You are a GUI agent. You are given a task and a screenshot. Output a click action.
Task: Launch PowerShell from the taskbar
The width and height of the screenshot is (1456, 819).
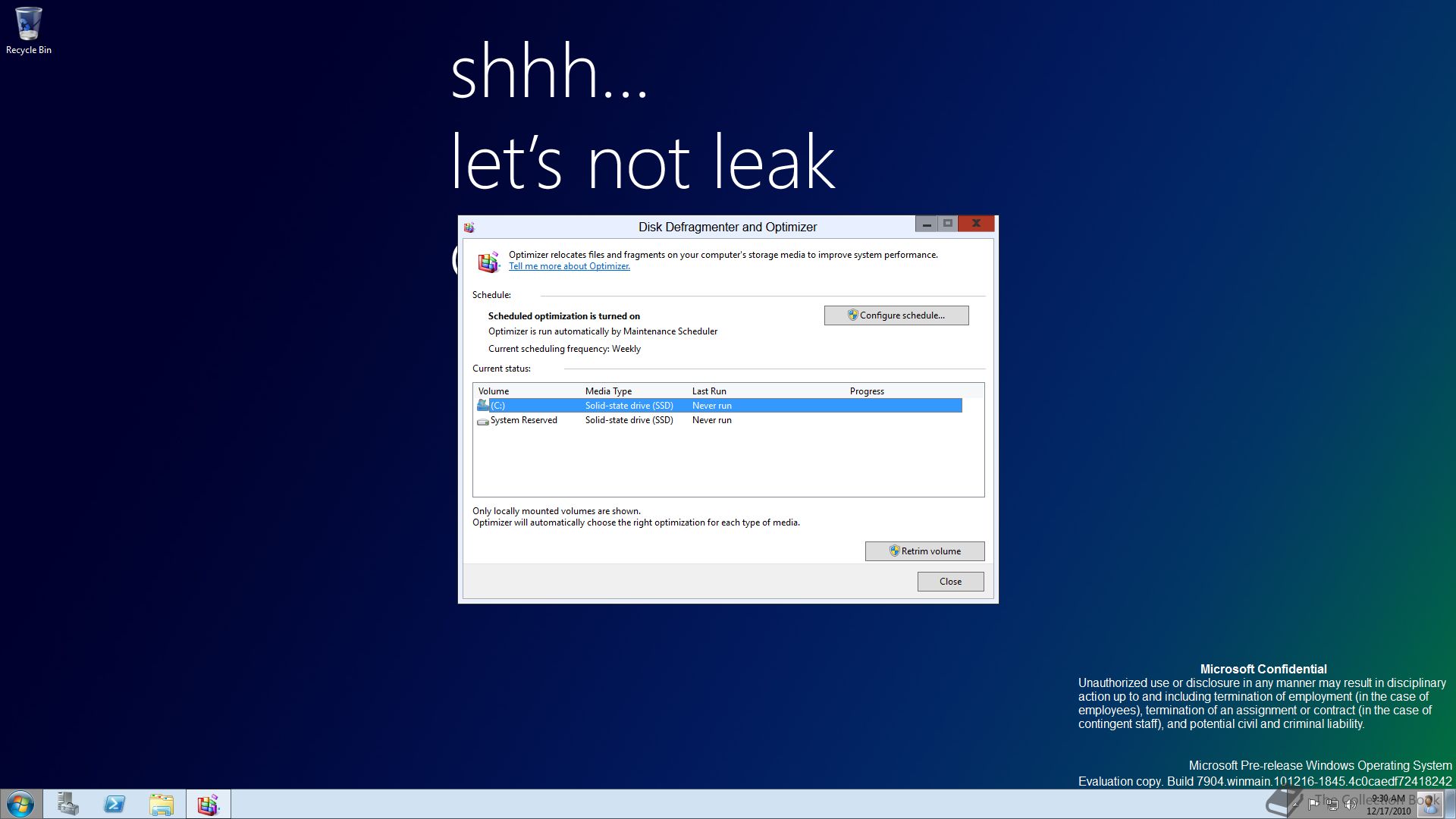115,804
